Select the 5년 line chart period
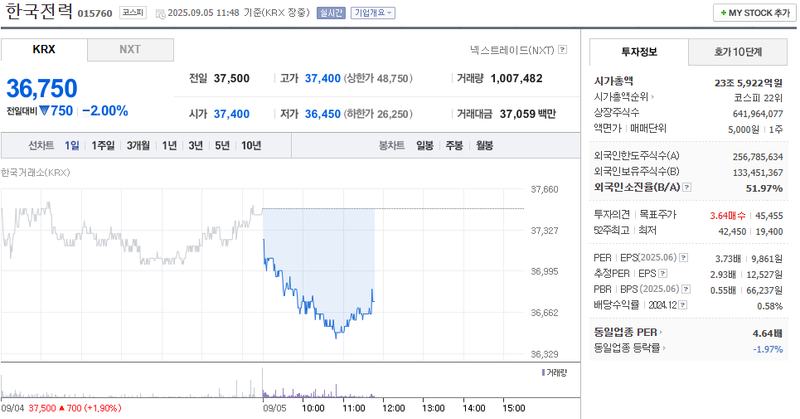The image size is (800, 419). click(222, 146)
